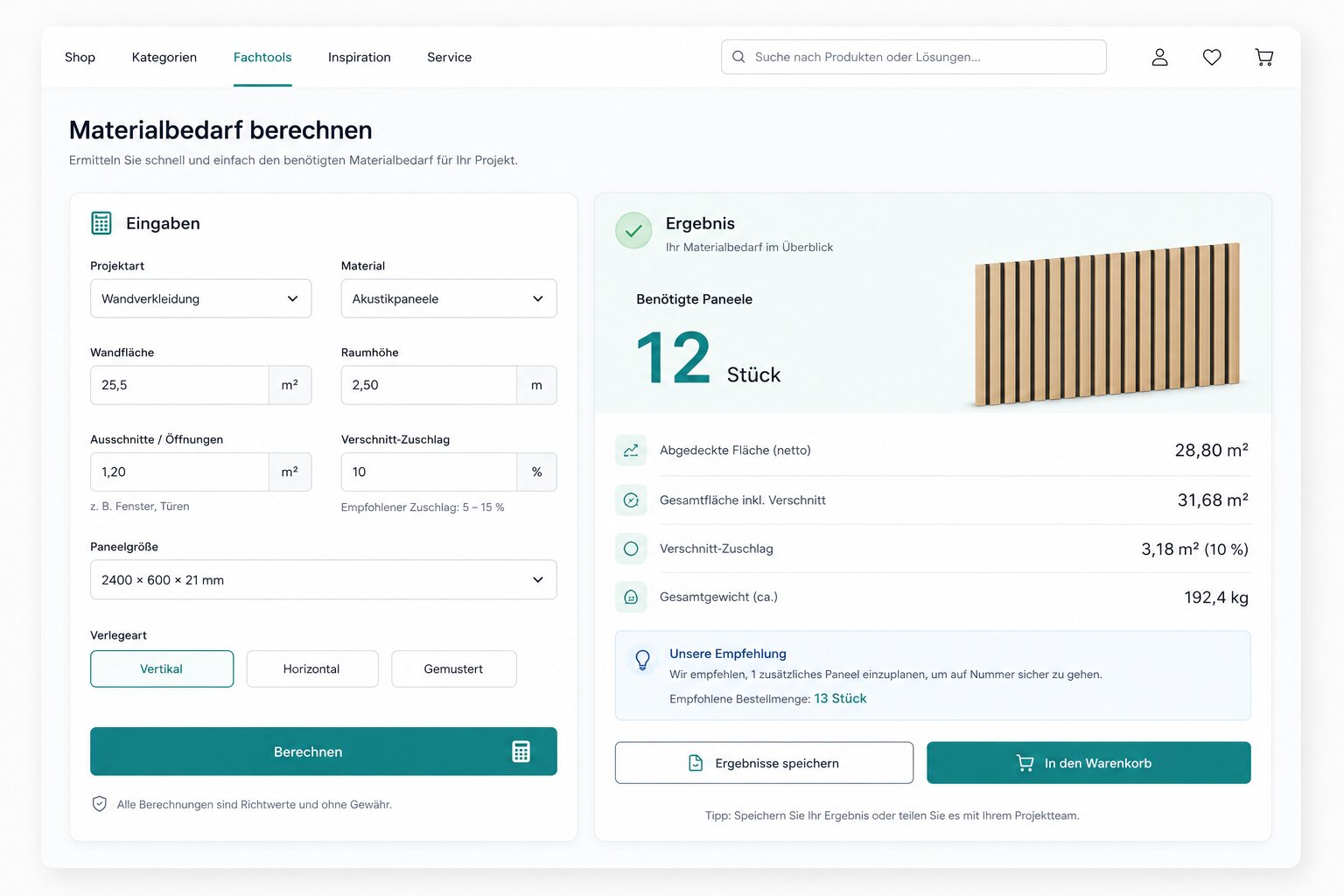This screenshot has height=896, width=1344.
Task: Open the Material dropdown Akustikpaneele
Action: [x=449, y=298]
